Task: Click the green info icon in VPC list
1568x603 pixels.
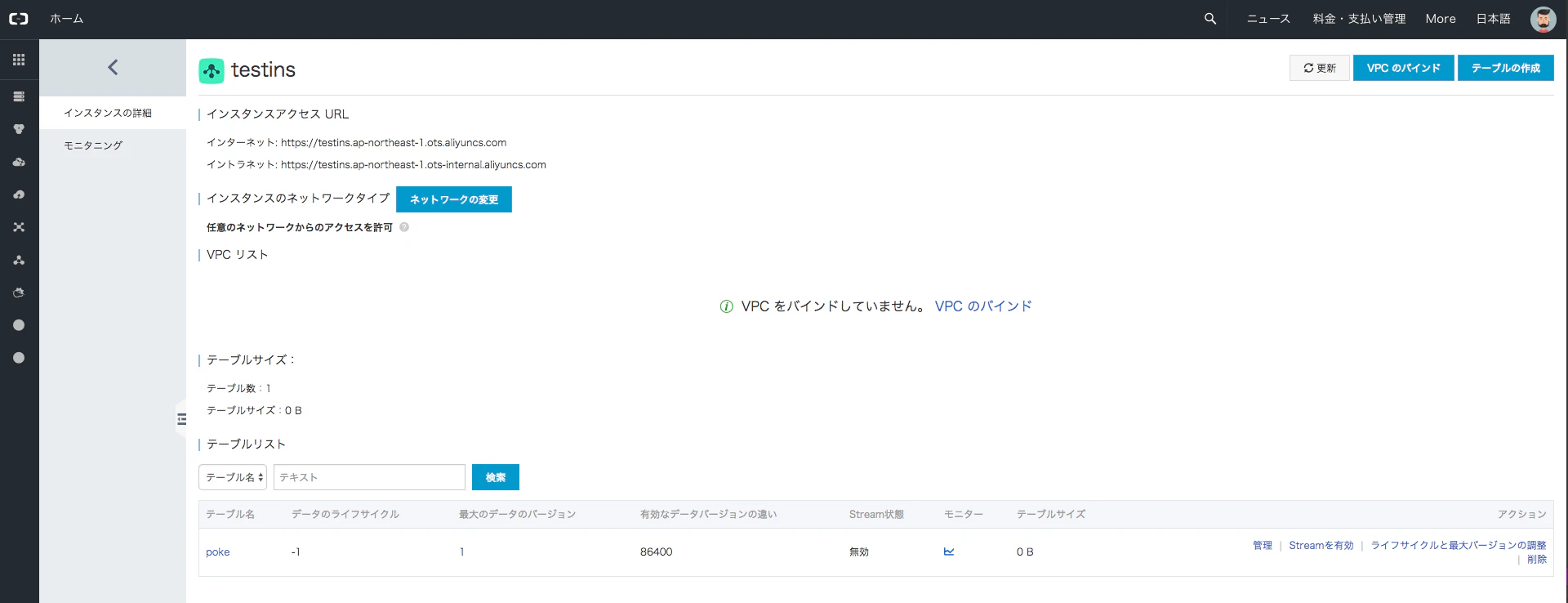Action: click(x=726, y=306)
